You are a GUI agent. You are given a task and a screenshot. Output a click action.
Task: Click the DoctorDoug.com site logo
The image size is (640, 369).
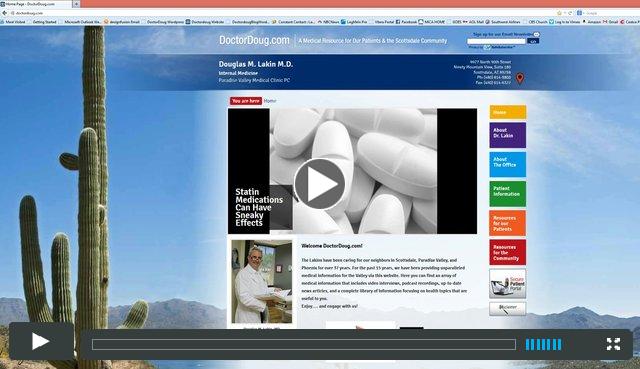(254, 40)
